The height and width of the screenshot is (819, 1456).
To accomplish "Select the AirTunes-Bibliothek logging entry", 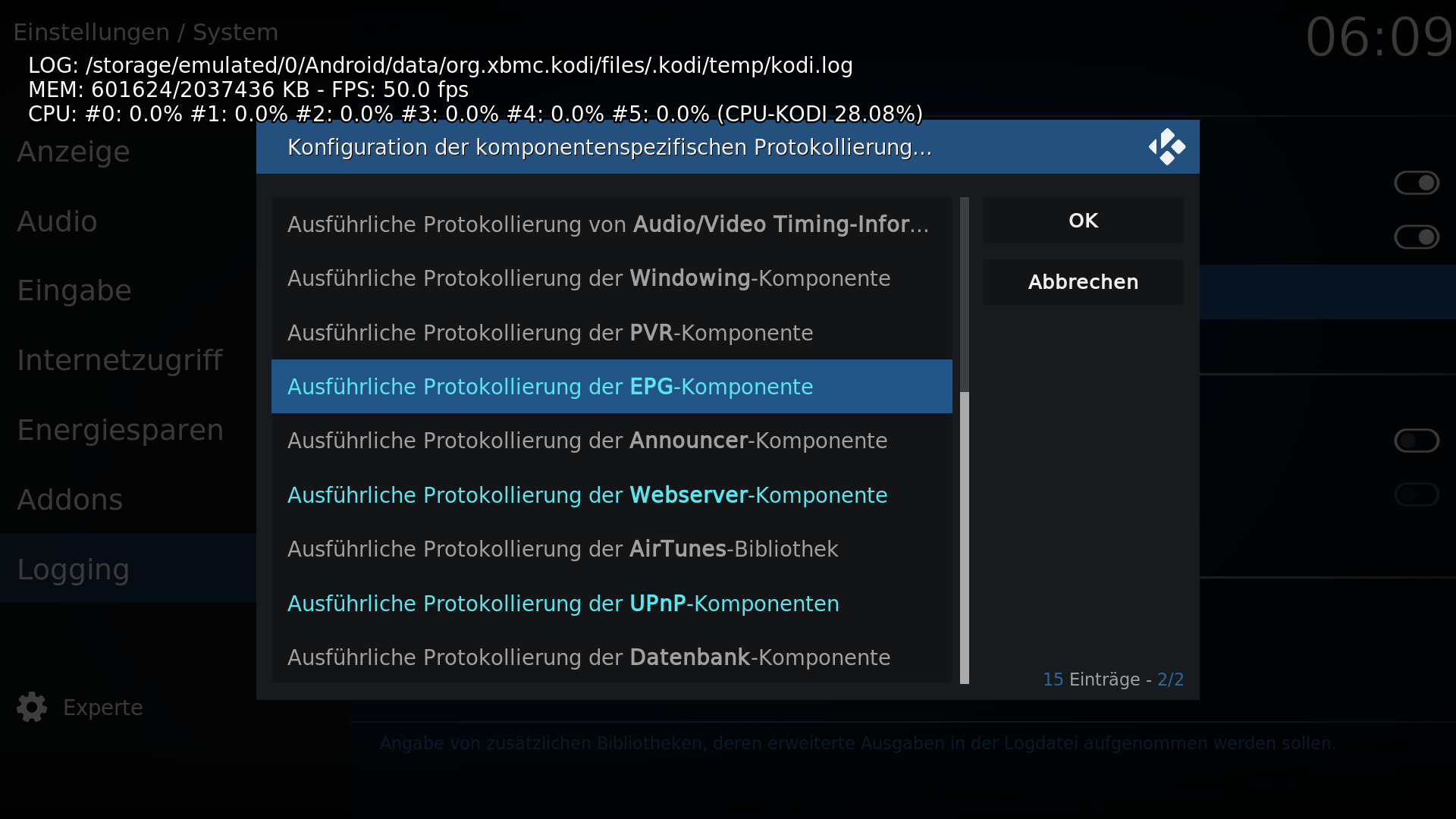I will click(612, 549).
